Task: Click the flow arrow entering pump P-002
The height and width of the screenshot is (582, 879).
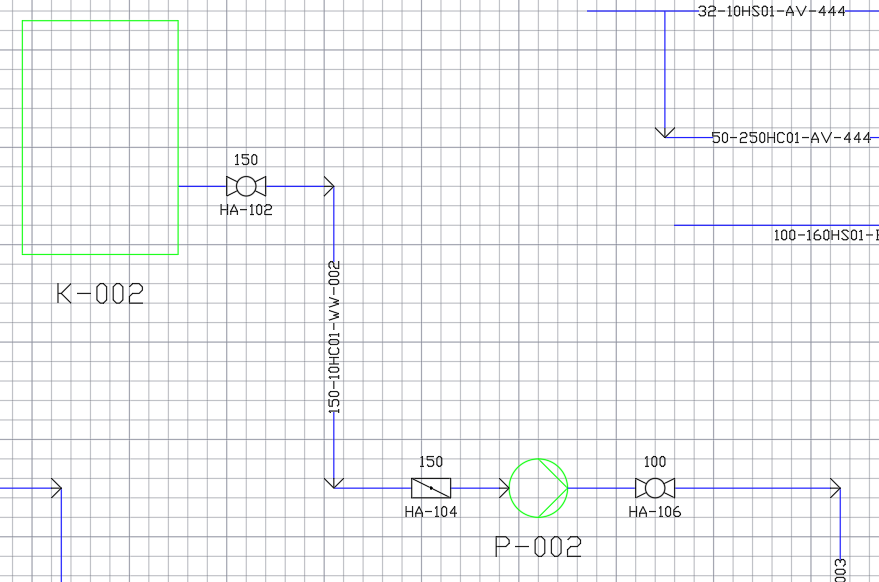Action: pos(504,488)
